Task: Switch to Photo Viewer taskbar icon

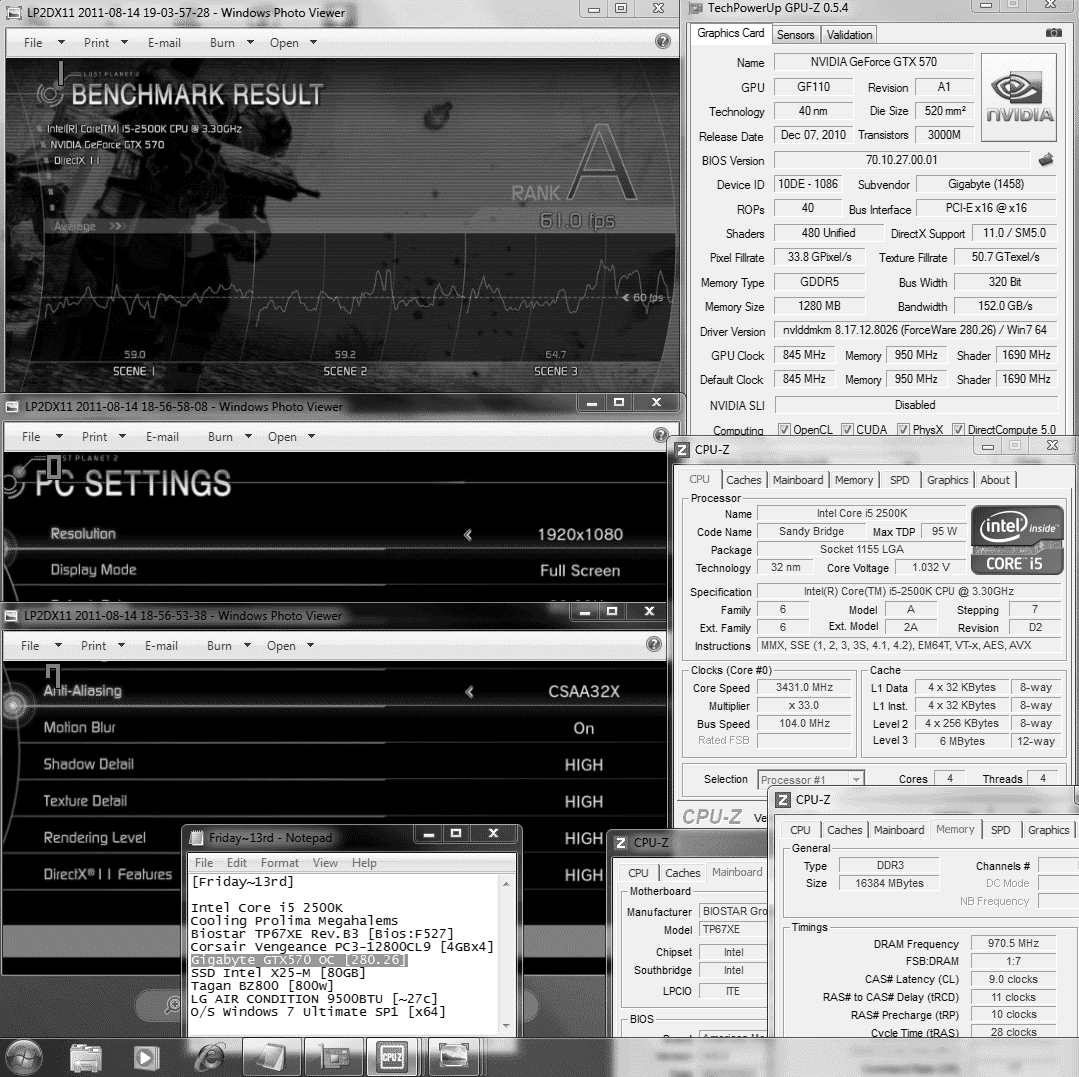Action: tap(454, 1057)
